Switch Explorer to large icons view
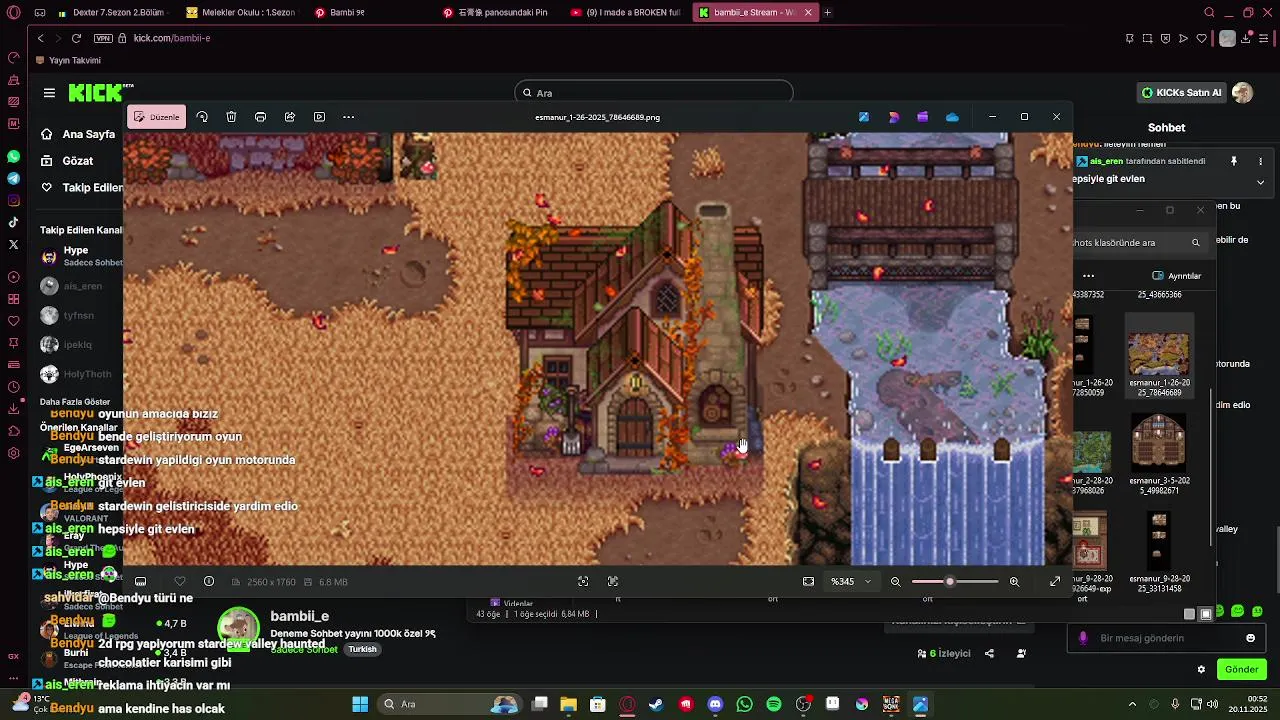The width and height of the screenshot is (1280, 720). pyautogui.click(x=1206, y=614)
